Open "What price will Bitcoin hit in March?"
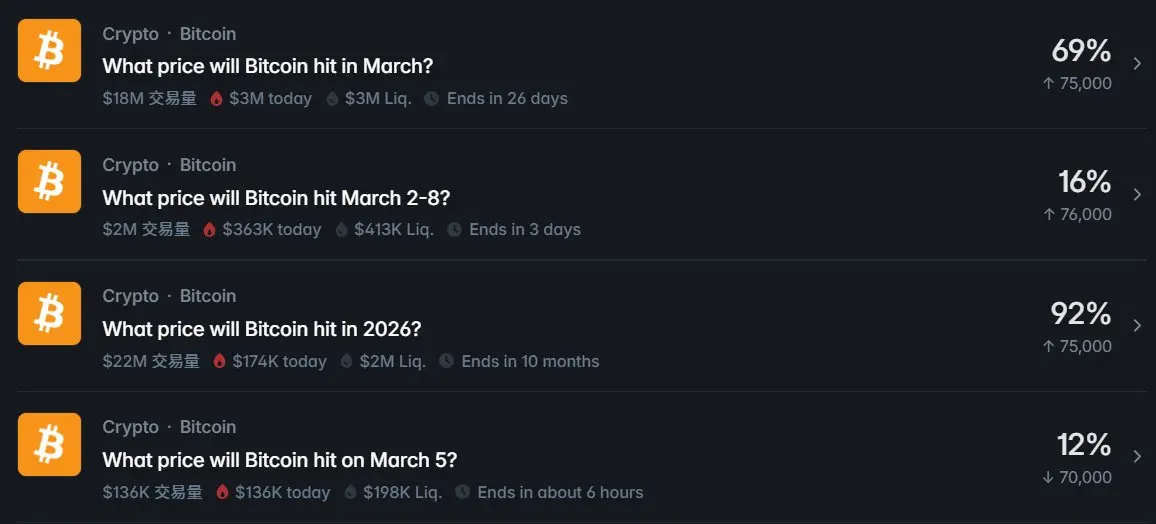The width and height of the screenshot is (1156, 524). pyautogui.click(x=268, y=66)
